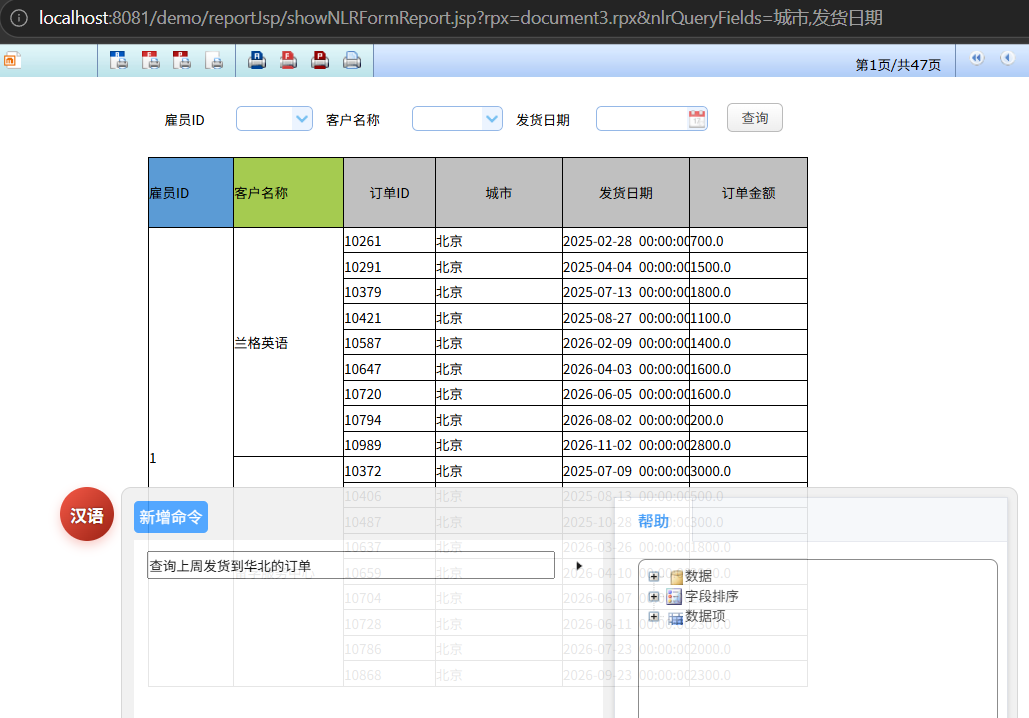Click the orange export document icon
Image resolution: width=1029 pixels, height=718 pixels.
tap(12, 60)
